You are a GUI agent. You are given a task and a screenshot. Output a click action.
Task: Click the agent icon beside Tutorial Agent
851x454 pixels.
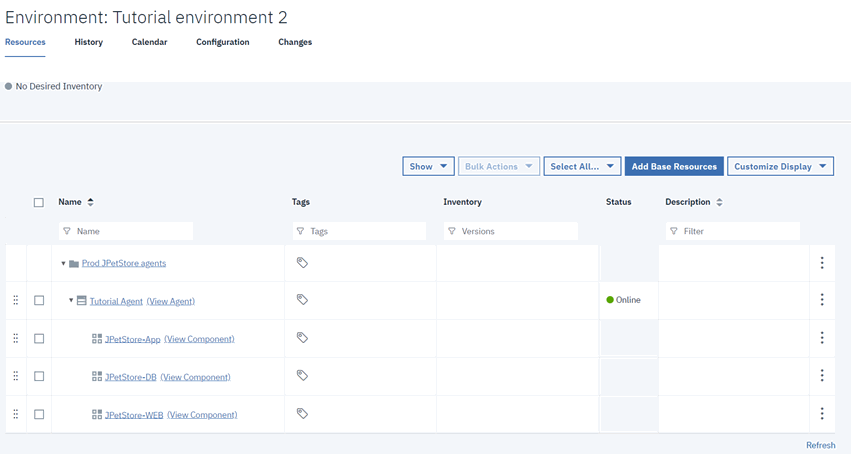(x=81, y=300)
